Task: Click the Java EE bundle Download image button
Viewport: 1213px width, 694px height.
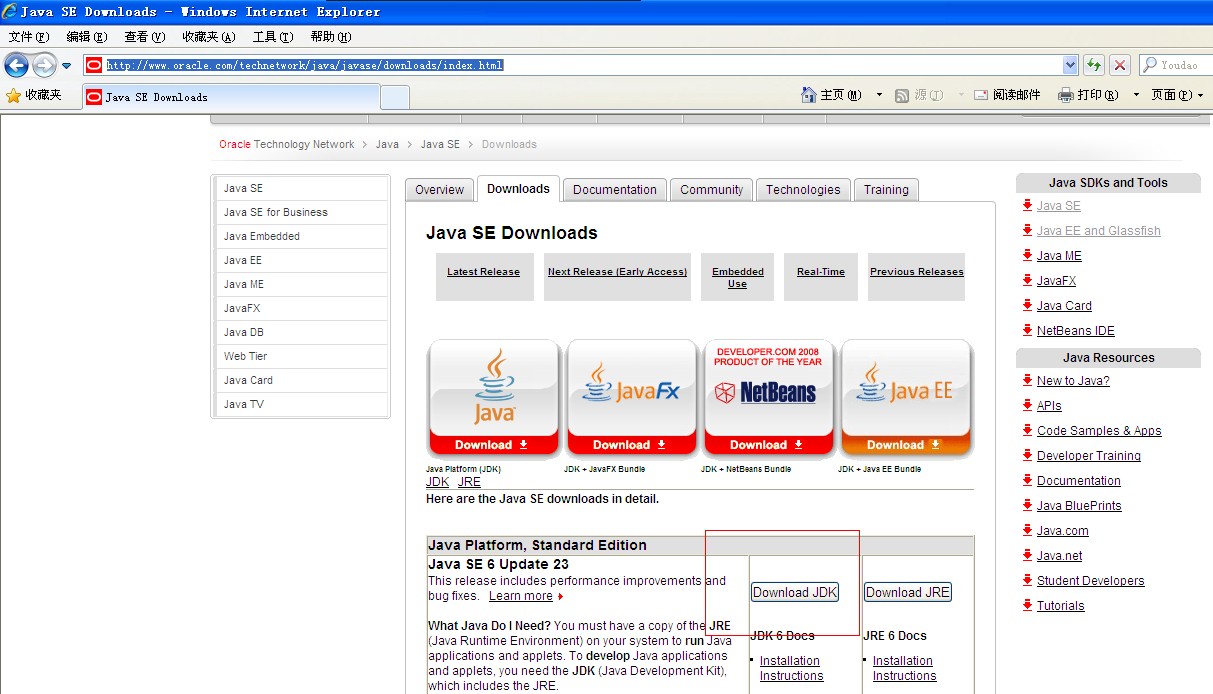Action: tap(906, 398)
